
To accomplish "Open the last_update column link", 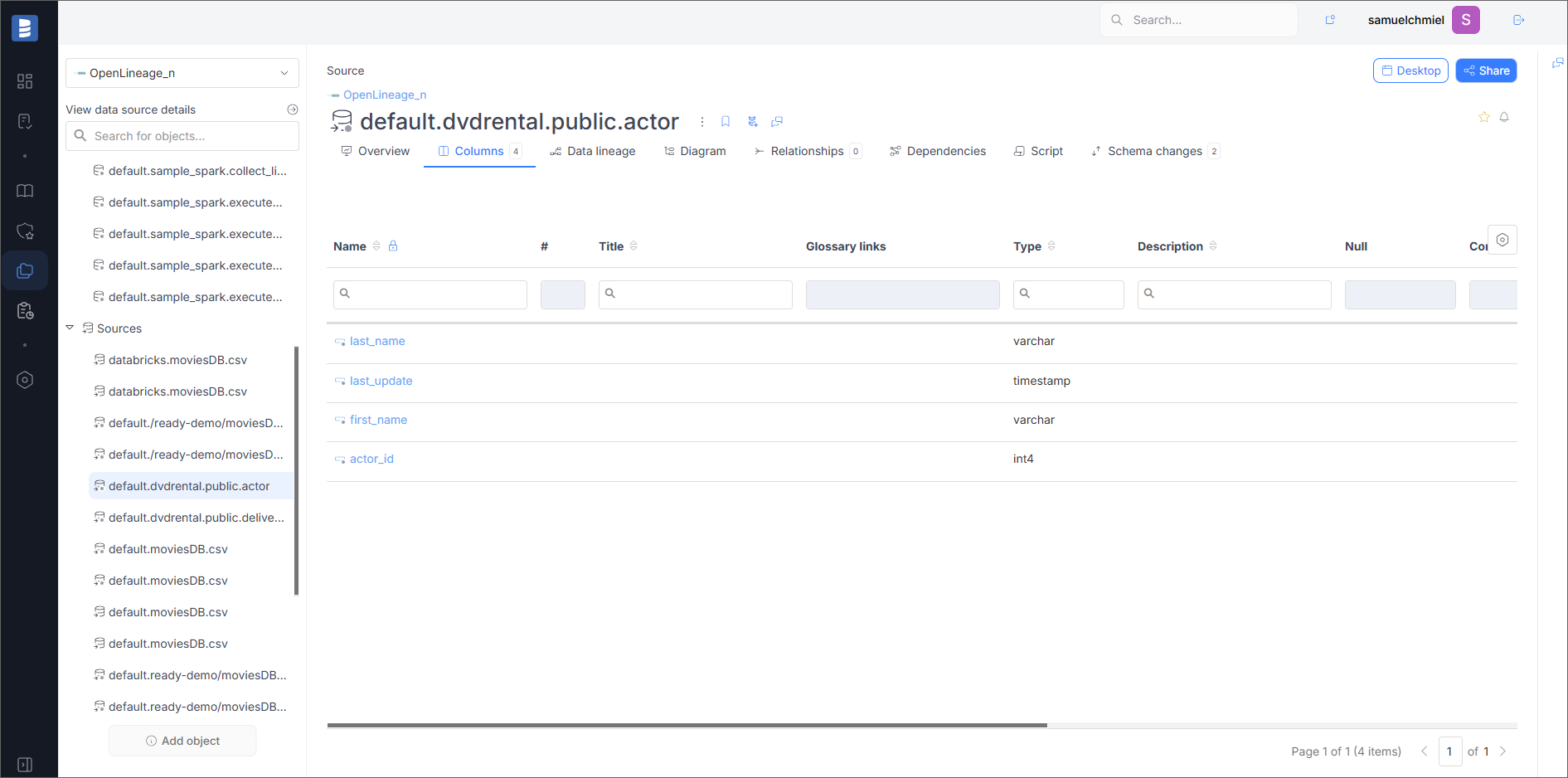I will [x=381, y=381].
